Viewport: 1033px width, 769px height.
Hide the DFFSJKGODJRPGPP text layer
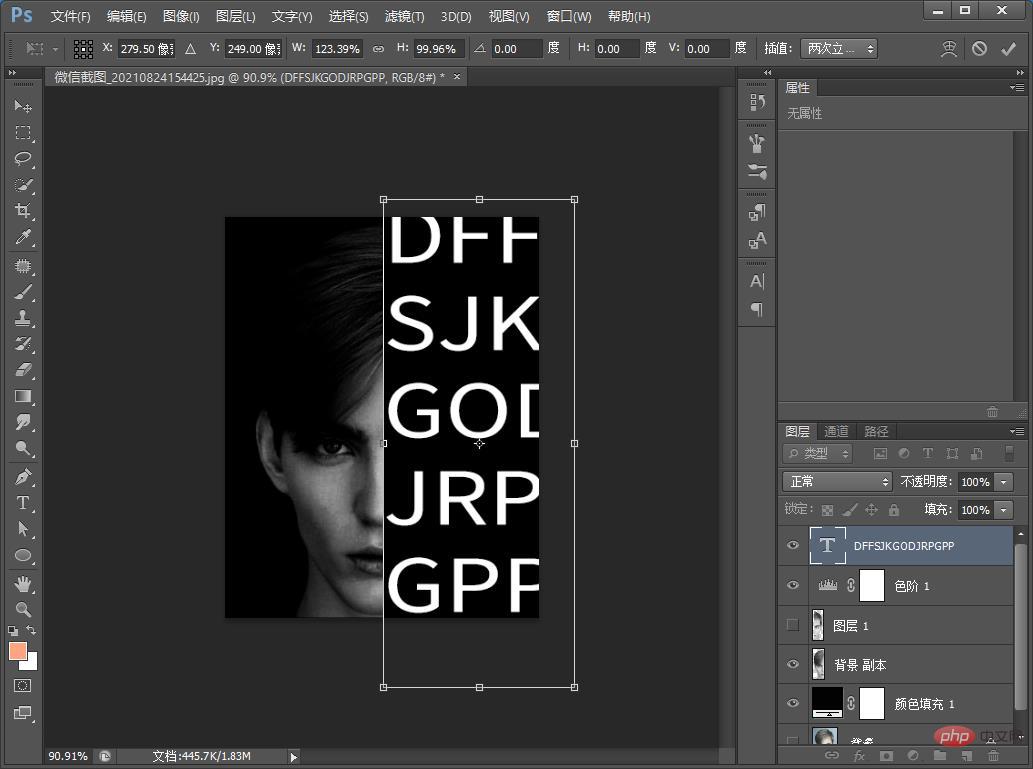click(x=793, y=546)
